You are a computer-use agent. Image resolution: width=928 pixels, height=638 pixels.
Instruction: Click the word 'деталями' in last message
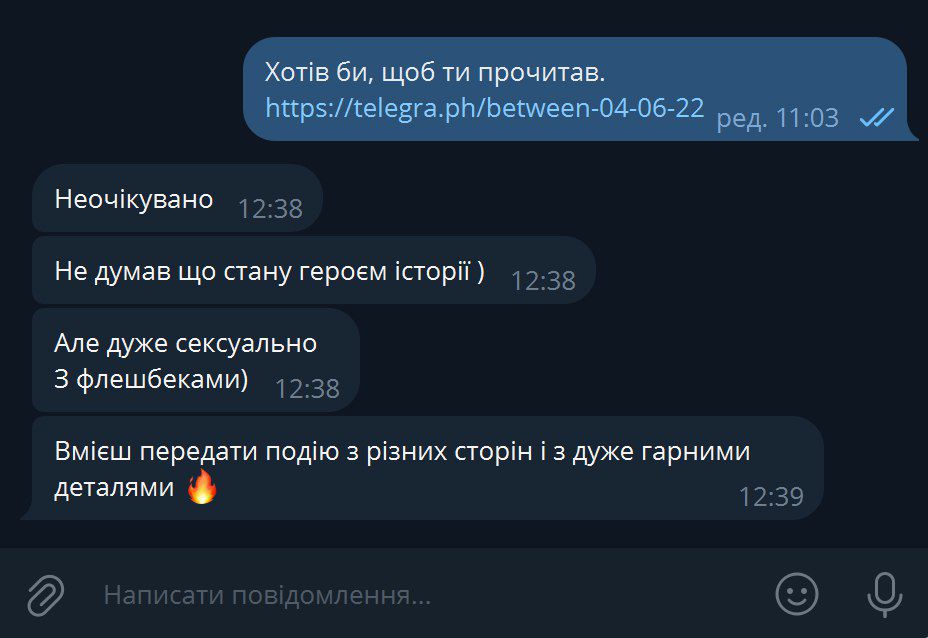coord(114,488)
